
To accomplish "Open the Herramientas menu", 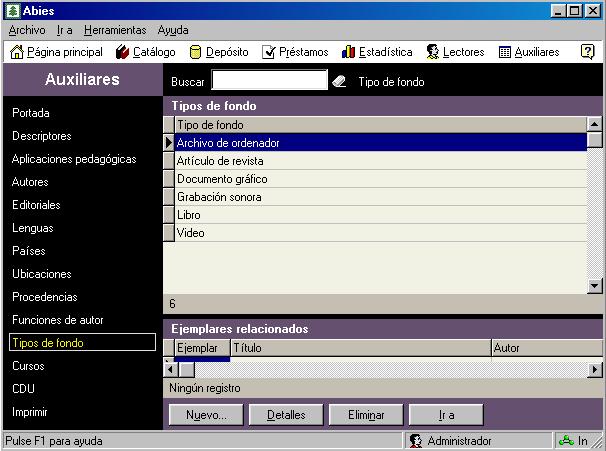I will (115, 30).
